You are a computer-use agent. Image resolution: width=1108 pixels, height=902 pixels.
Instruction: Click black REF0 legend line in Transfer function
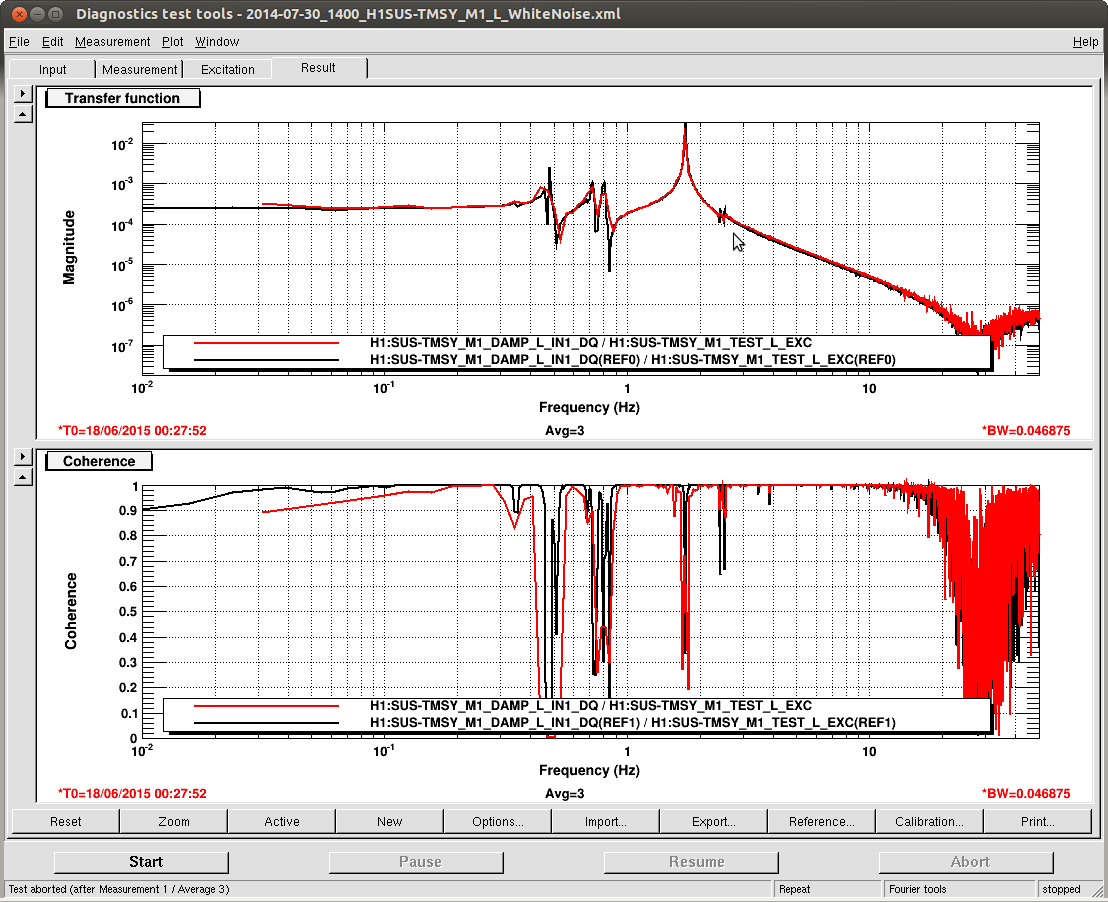point(266,360)
